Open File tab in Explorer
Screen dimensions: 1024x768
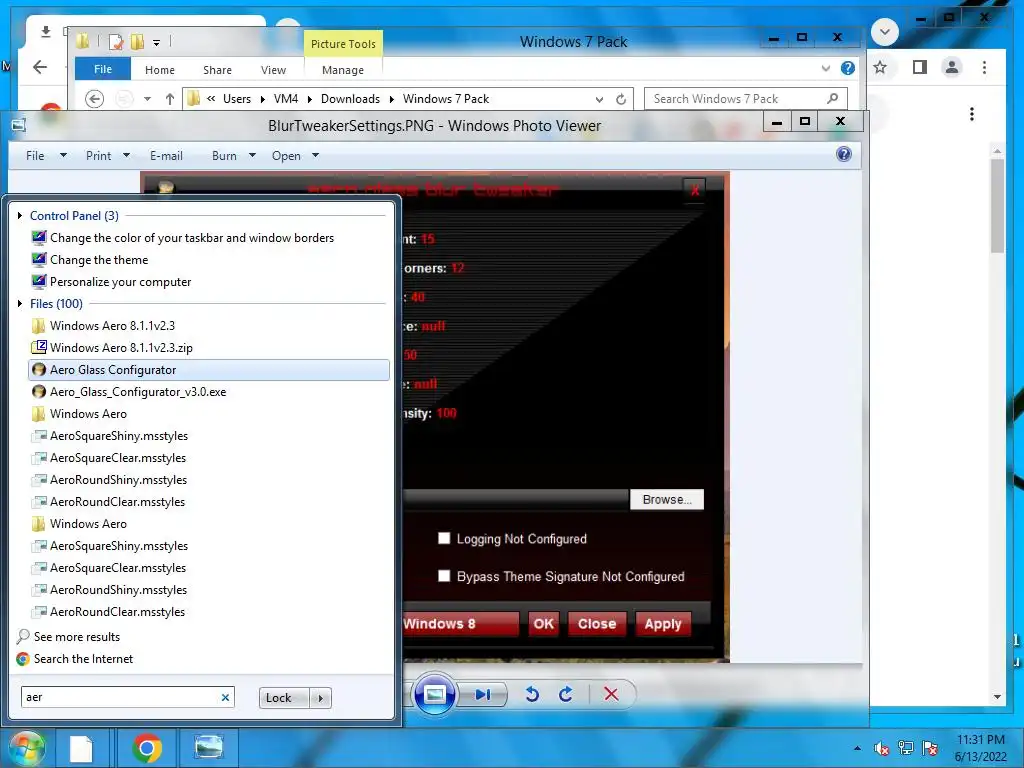tap(103, 69)
